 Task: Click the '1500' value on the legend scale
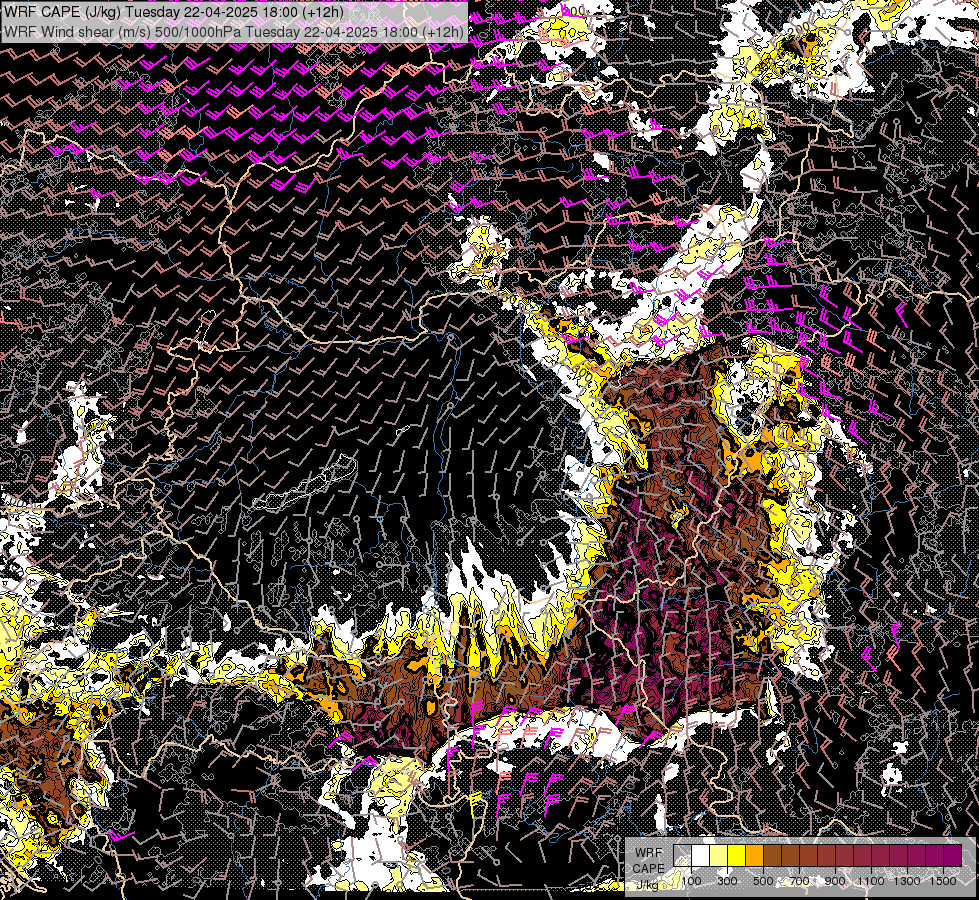tap(943, 881)
